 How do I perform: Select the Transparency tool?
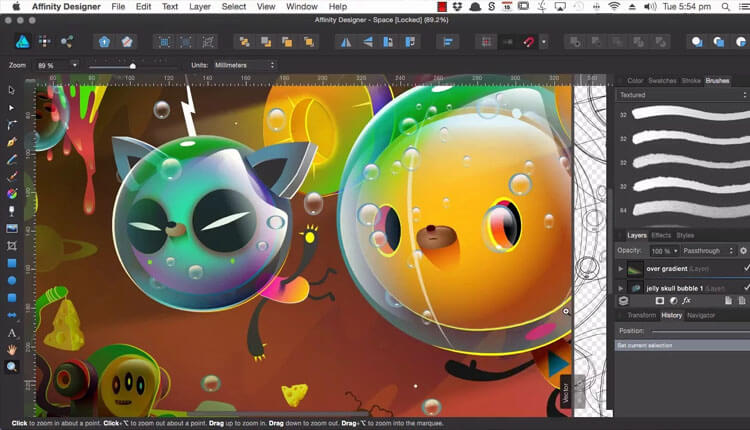11,211
